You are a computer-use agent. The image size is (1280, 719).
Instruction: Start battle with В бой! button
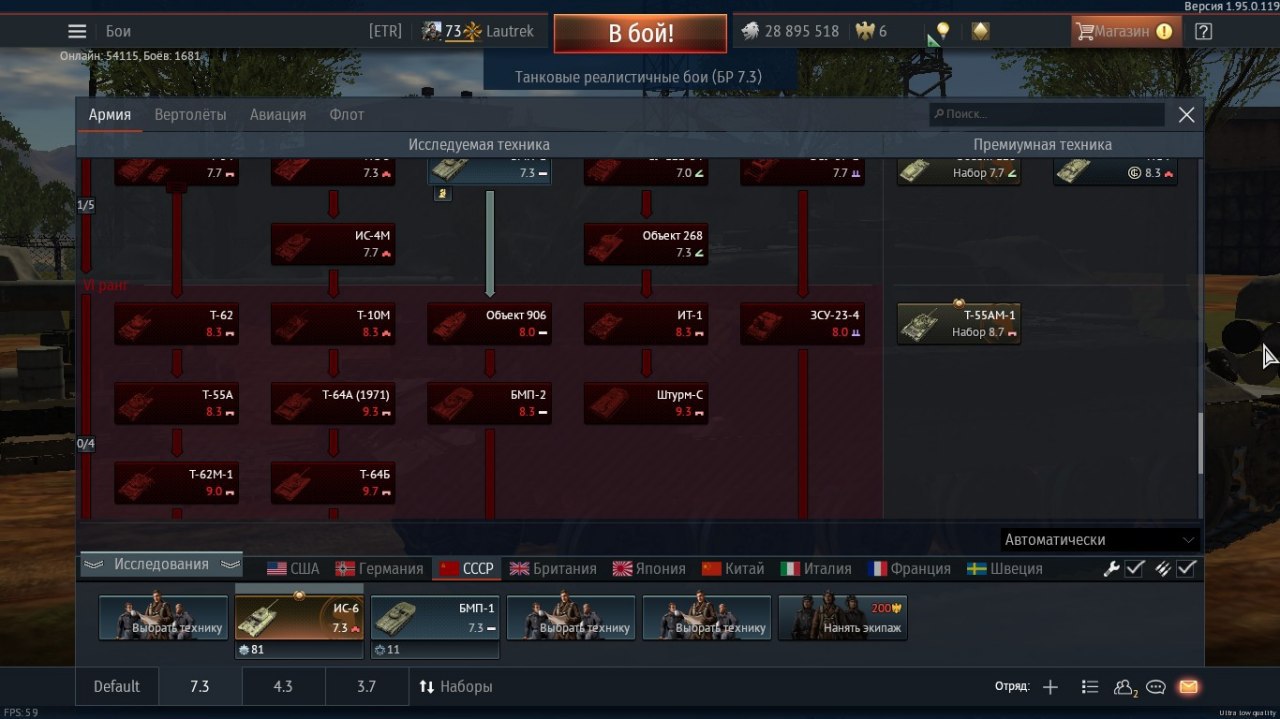pyautogui.click(x=641, y=33)
